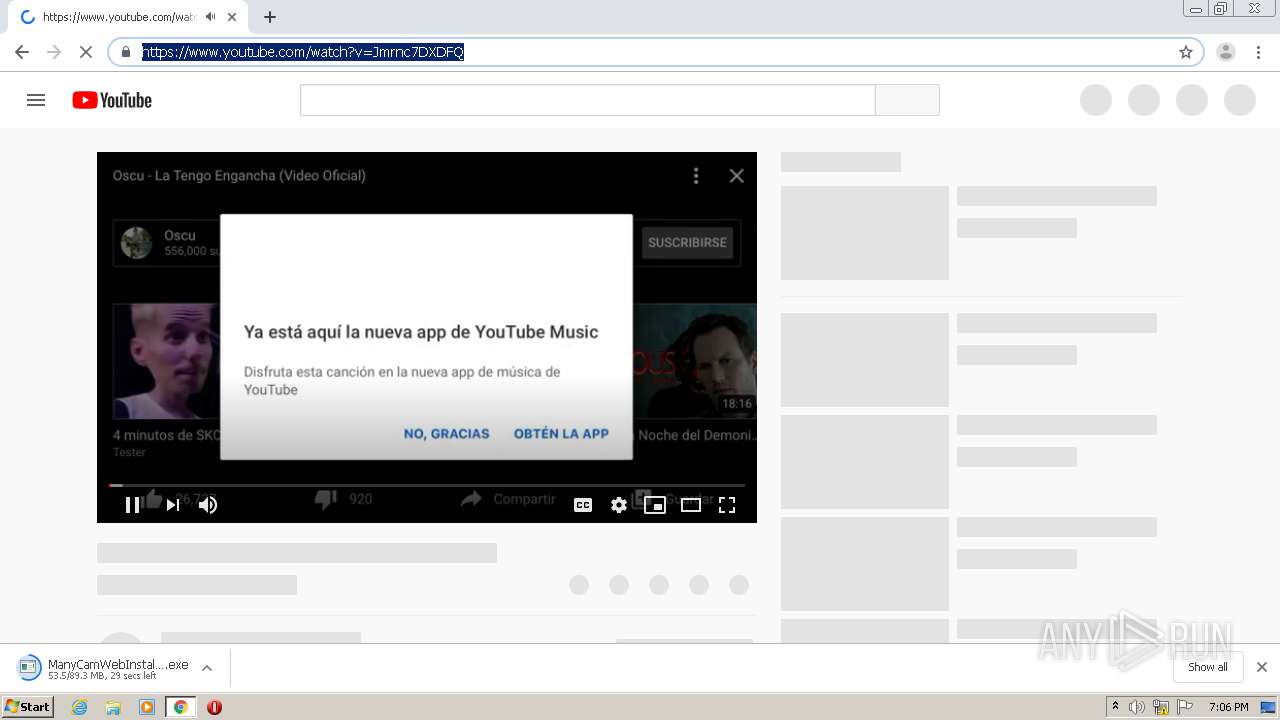
Task: Expand the ManyCam download options chevron
Action: [x=207, y=668]
